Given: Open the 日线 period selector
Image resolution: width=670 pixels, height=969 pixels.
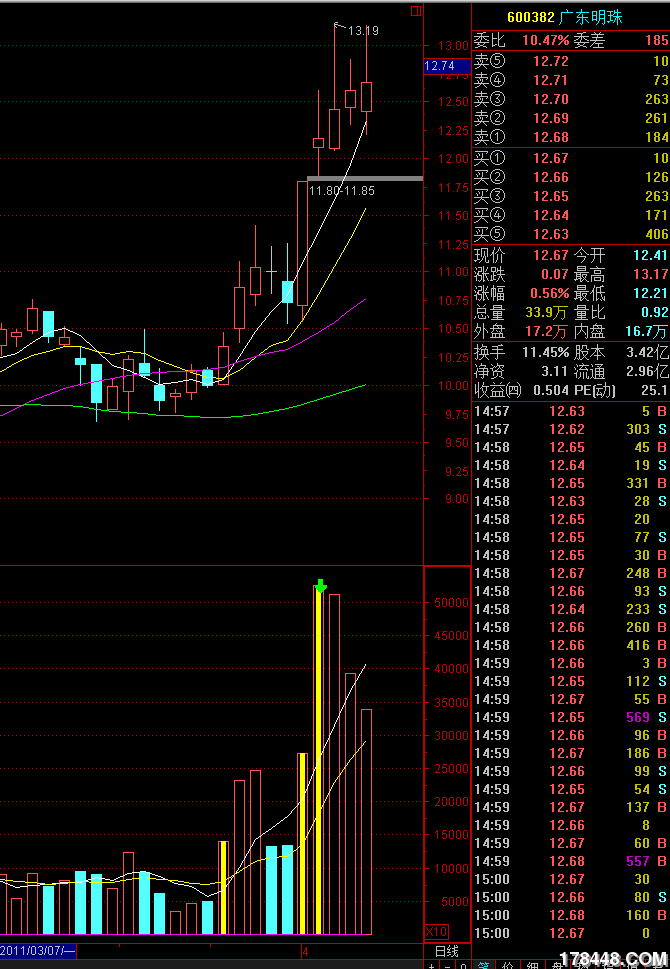Looking at the screenshot, I should point(446,950).
